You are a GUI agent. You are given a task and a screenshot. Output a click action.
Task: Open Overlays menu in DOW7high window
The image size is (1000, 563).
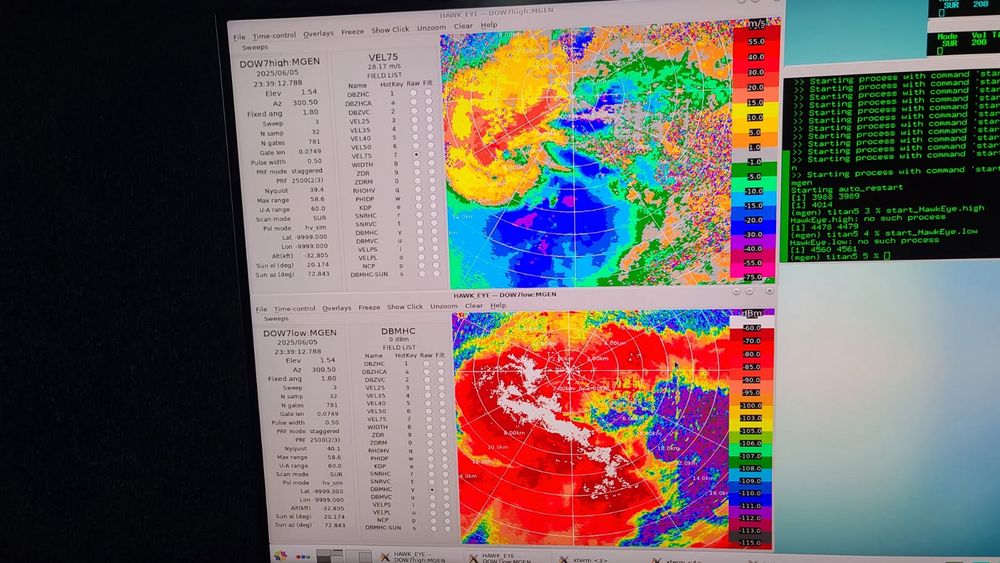point(318,33)
